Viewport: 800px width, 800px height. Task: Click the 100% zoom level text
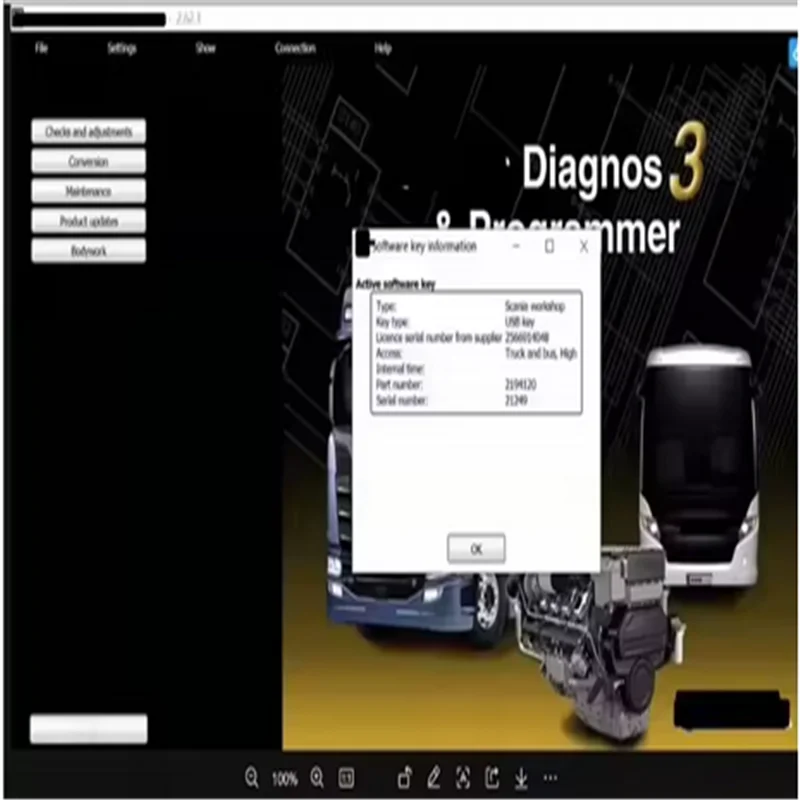[x=284, y=779]
